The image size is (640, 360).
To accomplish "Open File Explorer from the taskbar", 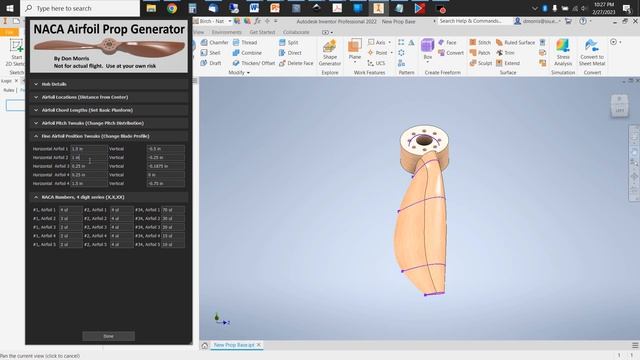I will (x=151, y=8).
